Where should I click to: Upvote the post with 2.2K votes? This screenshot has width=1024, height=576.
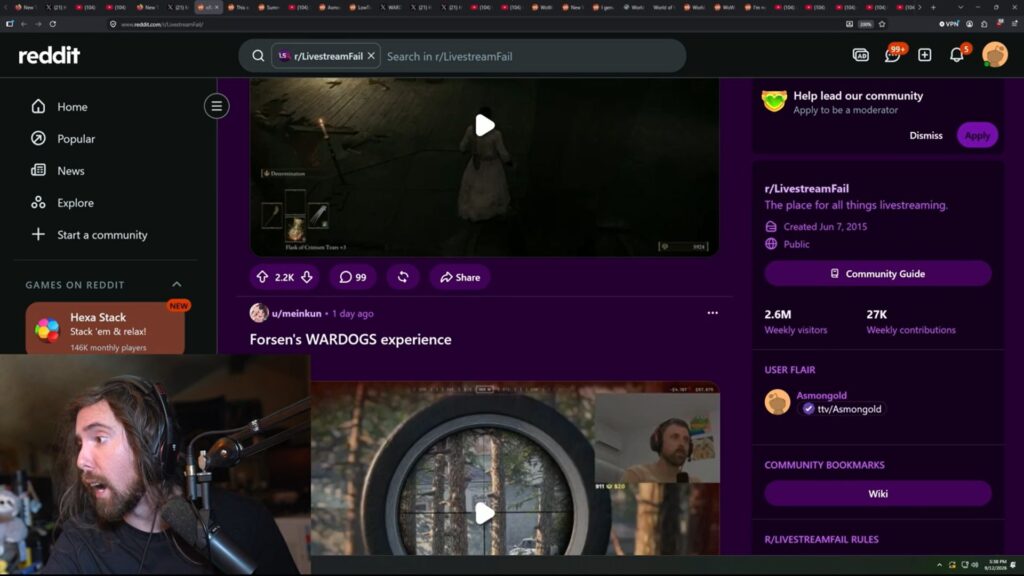pos(263,277)
